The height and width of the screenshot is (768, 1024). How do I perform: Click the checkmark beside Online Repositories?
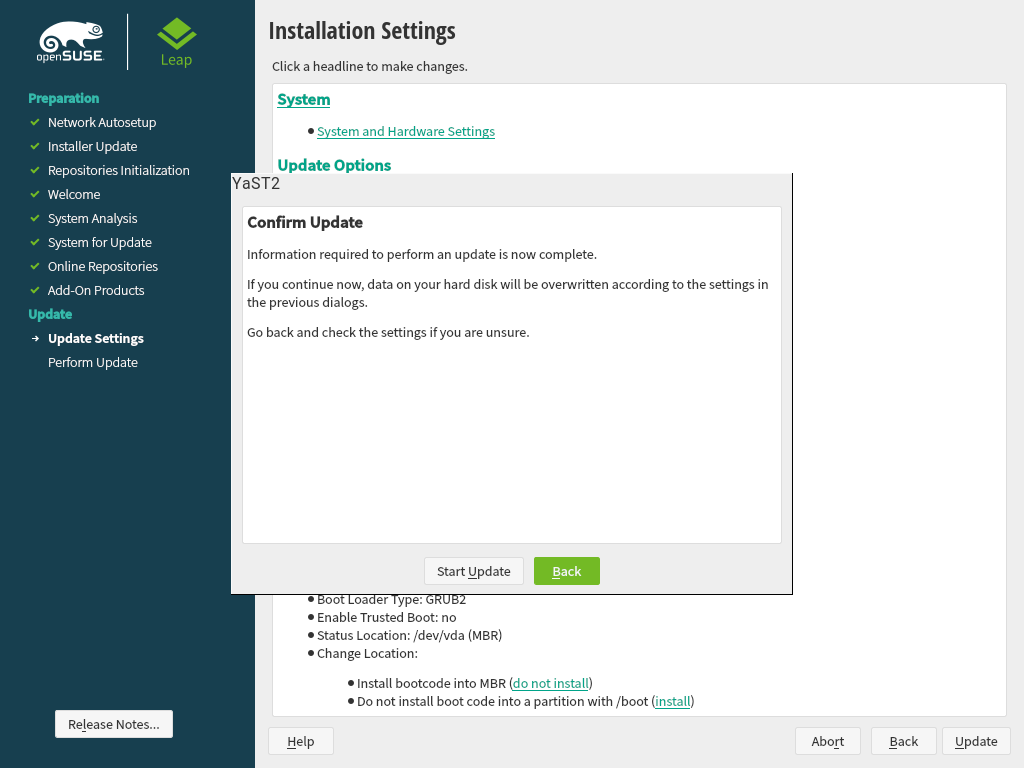pyautogui.click(x=35, y=266)
